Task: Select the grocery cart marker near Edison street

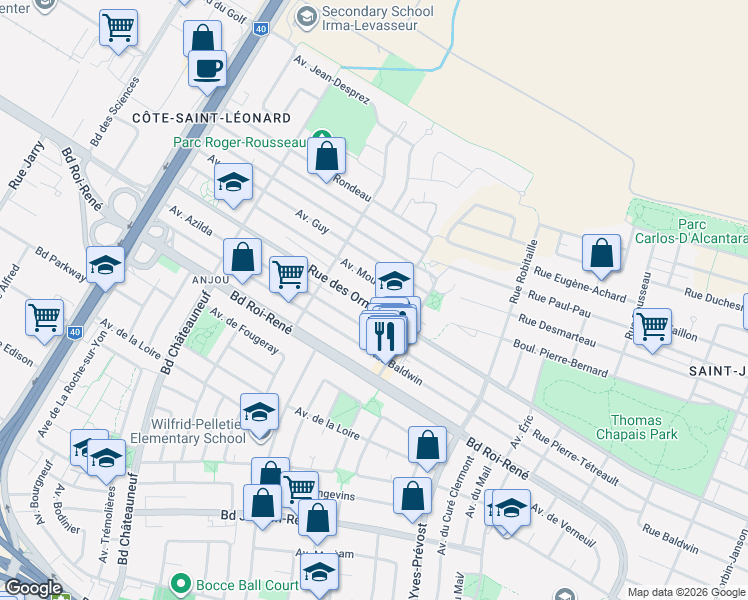Action: click(44, 321)
